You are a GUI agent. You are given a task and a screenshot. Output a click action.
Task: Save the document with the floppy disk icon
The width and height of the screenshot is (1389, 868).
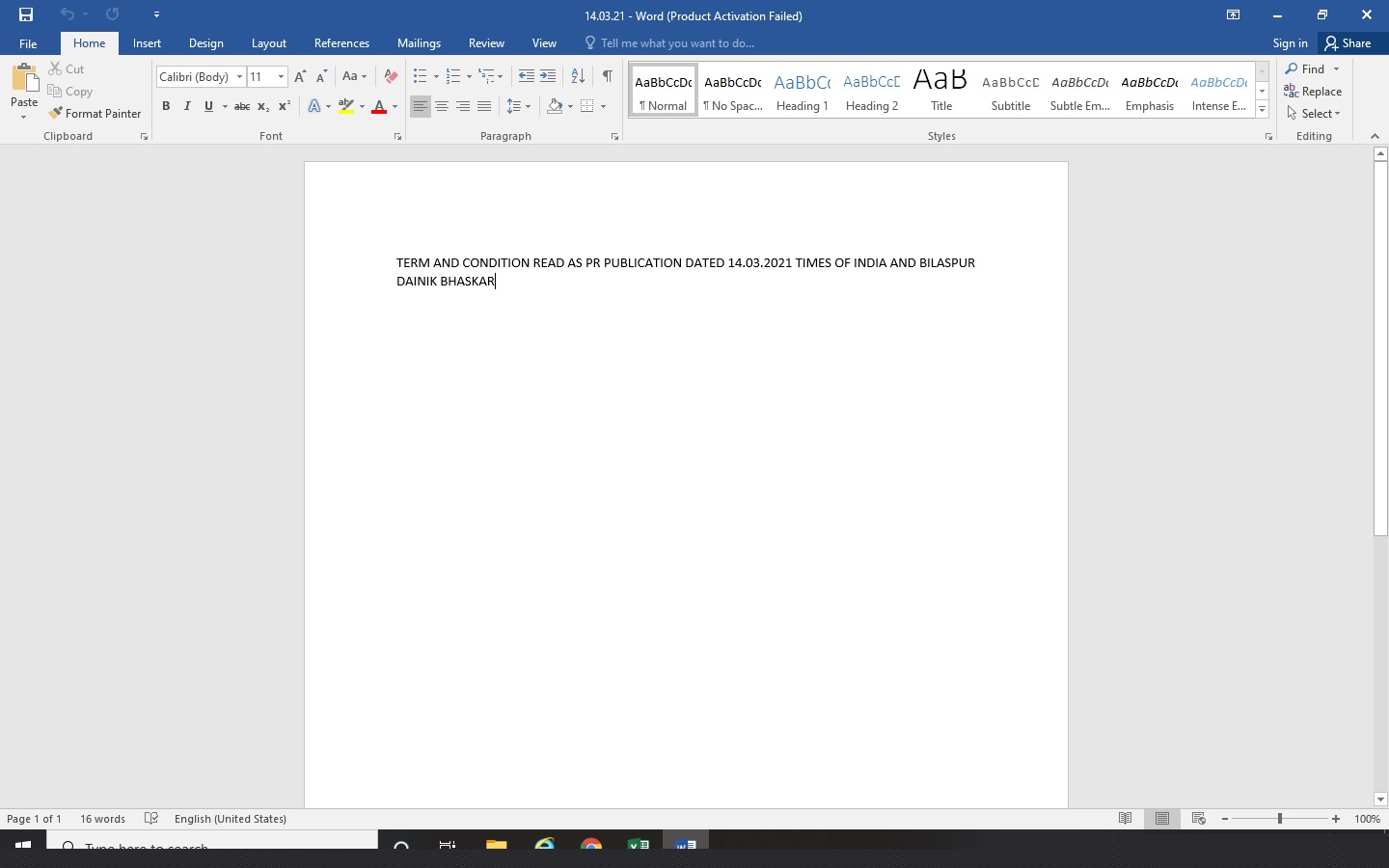26,14
